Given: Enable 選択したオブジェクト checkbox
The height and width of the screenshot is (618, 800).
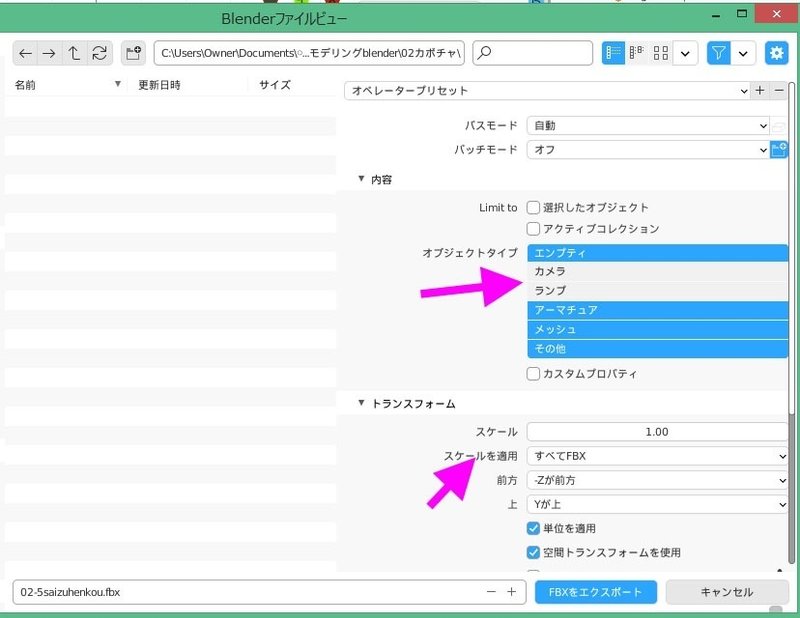Looking at the screenshot, I should pyautogui.click(x=533, y=207).
